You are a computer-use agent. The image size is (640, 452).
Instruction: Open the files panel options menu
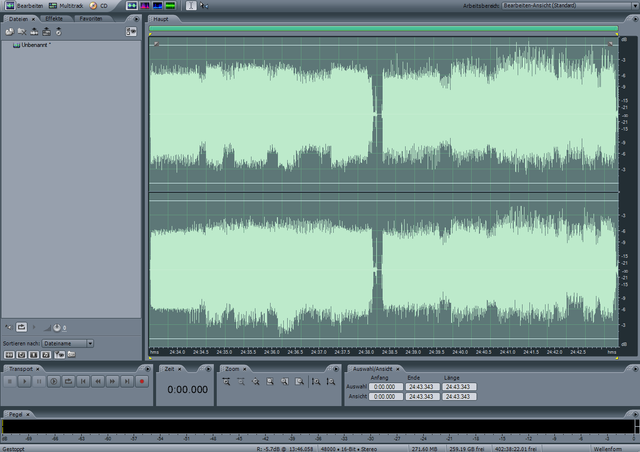click(136, 19)
